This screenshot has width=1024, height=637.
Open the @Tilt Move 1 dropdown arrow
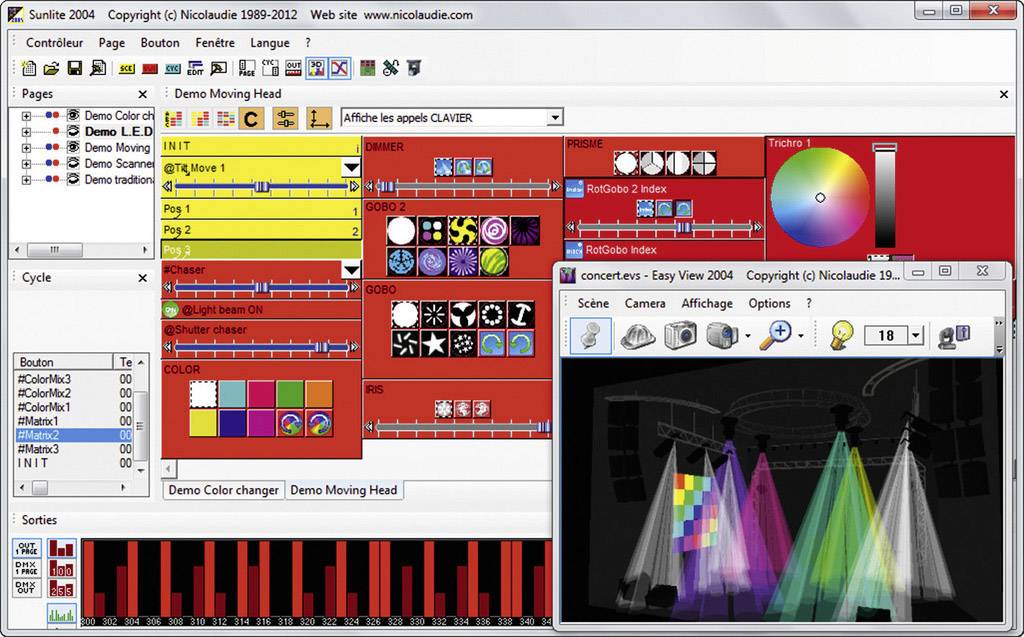(x=351, y=168)
